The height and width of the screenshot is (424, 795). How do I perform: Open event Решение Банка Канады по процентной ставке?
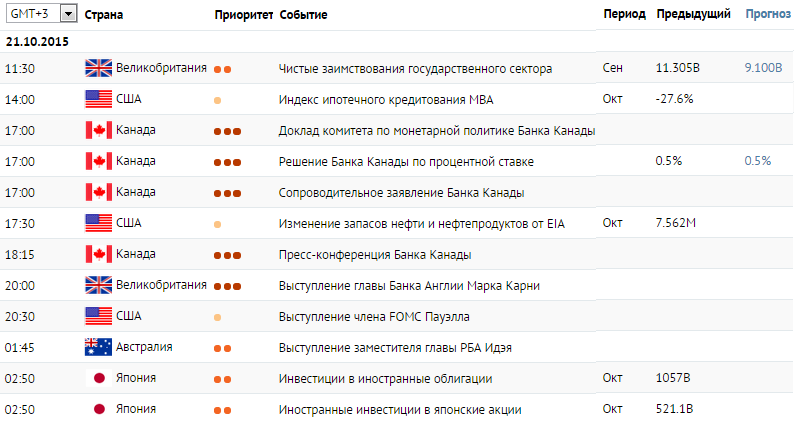pyautogui.click(x=406, y=162)
